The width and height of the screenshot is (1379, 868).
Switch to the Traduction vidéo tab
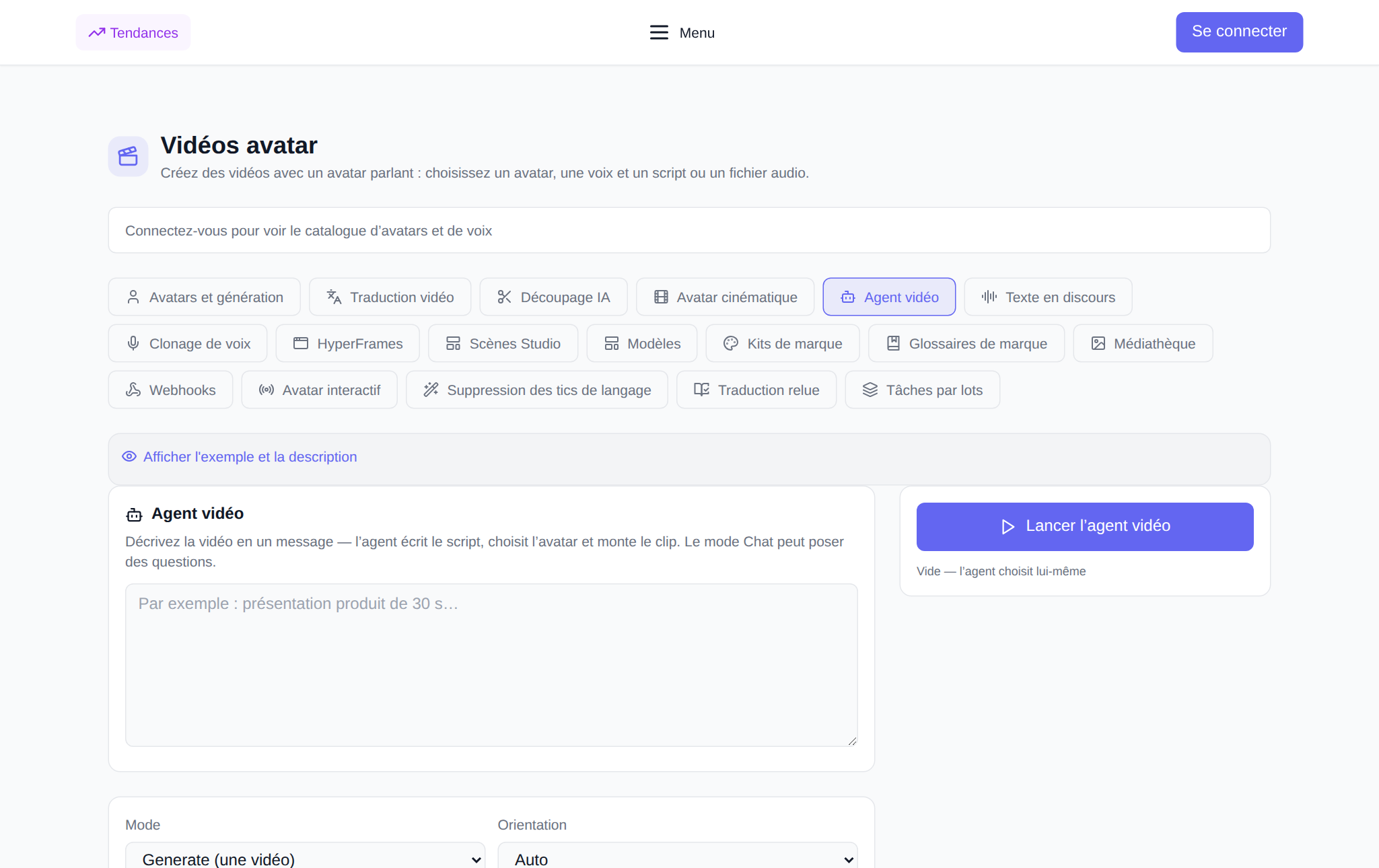pyautogui.click(x=390, y=297)
